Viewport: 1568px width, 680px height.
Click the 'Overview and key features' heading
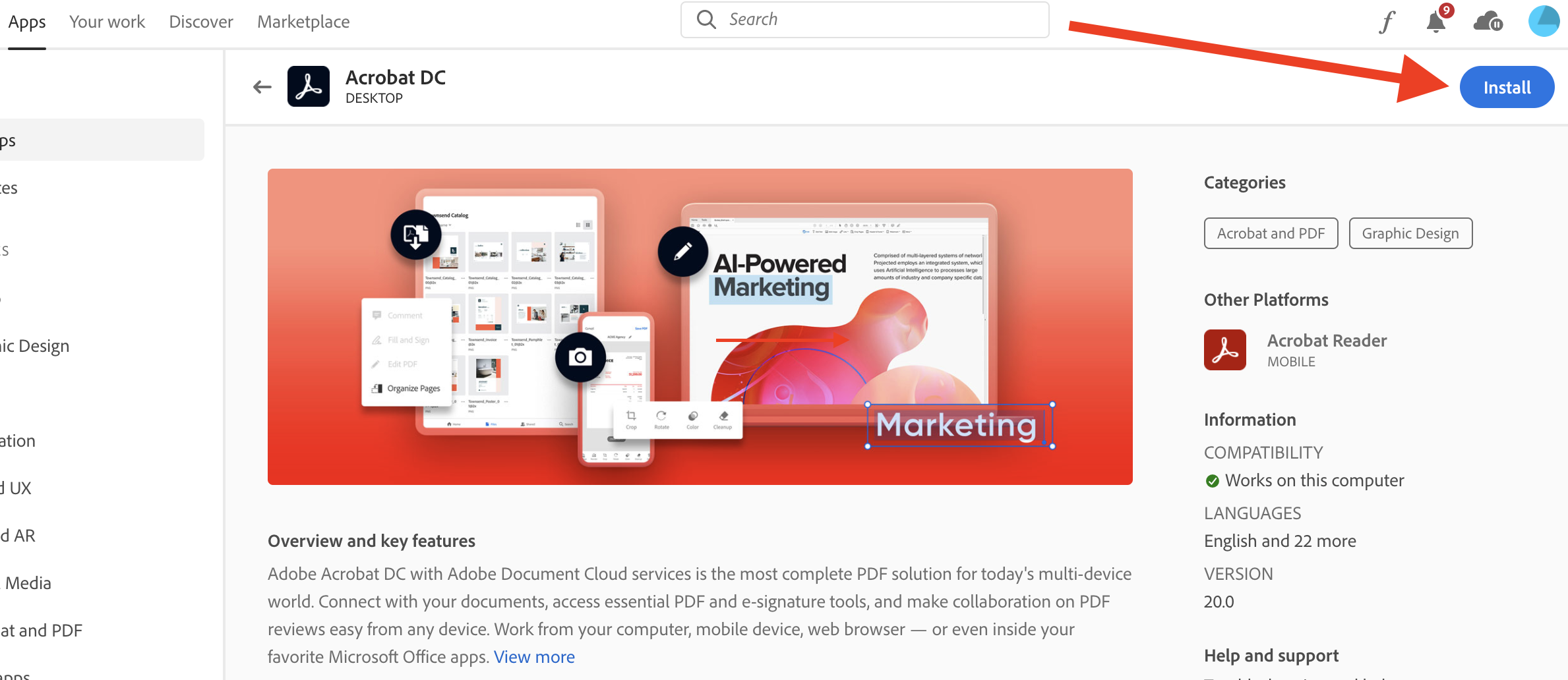tap(371, 541)
